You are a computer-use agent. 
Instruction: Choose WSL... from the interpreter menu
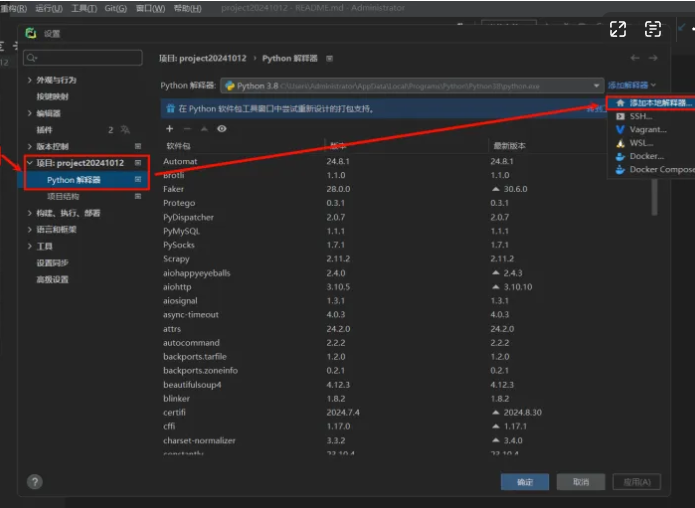click(x=651, y=143)
